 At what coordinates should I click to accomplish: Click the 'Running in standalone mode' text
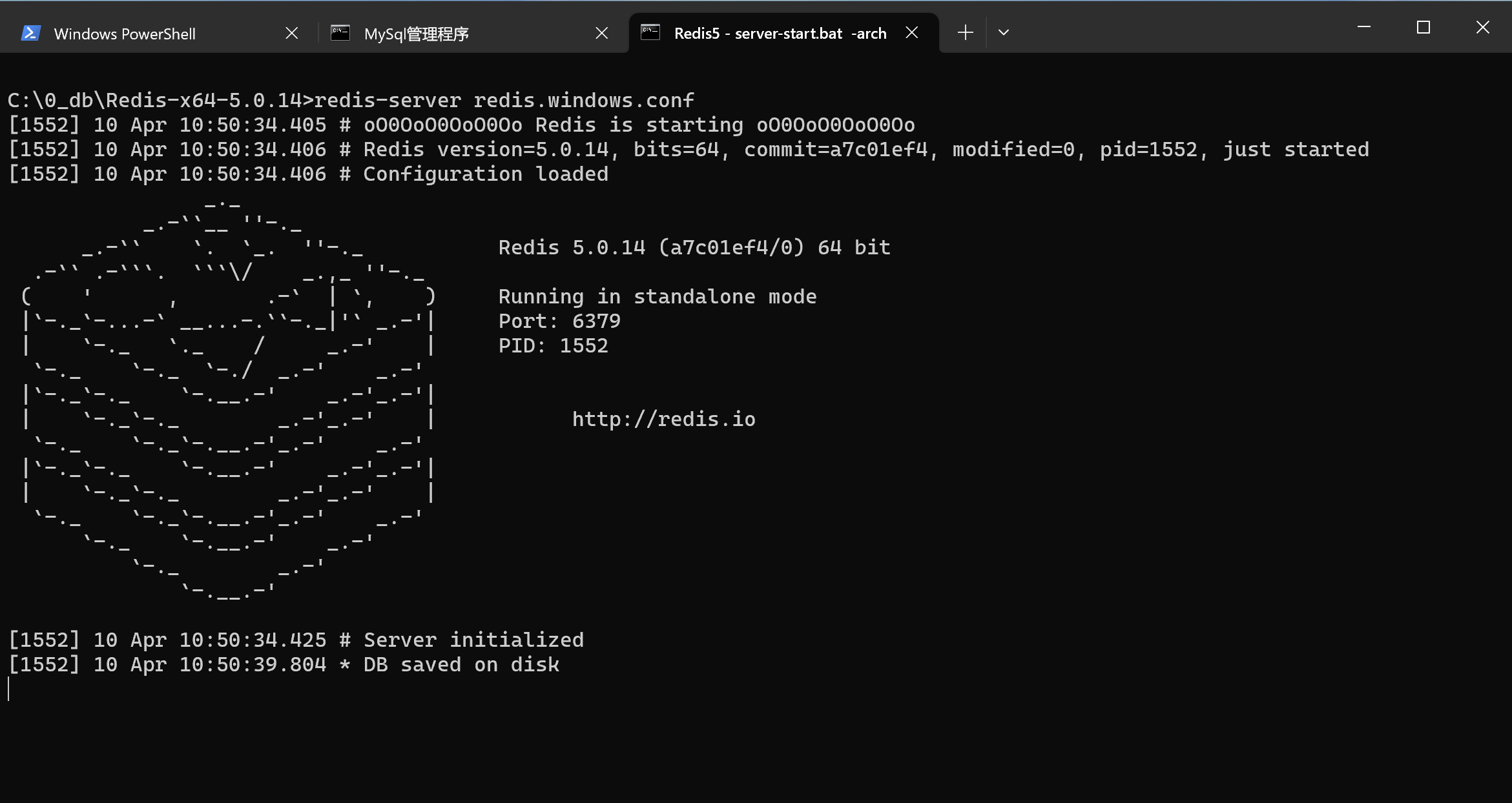click(658, 297)
